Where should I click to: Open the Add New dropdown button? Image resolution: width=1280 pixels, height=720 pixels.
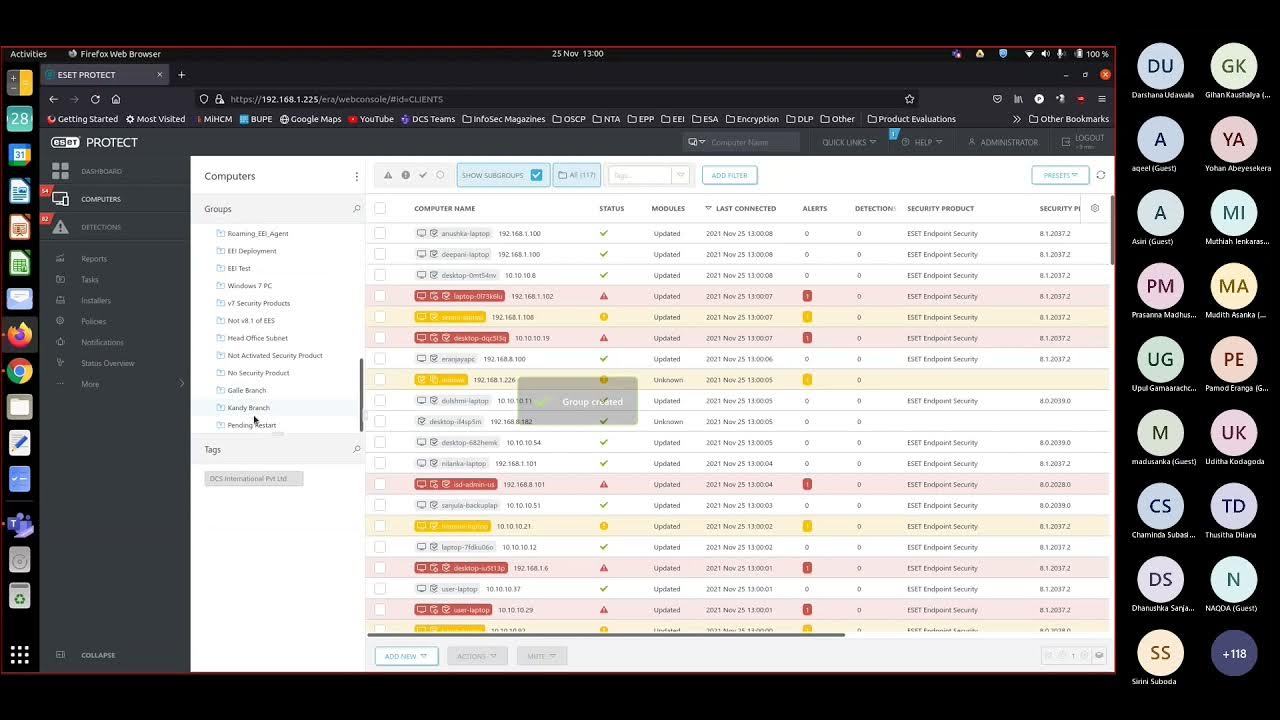406,656
